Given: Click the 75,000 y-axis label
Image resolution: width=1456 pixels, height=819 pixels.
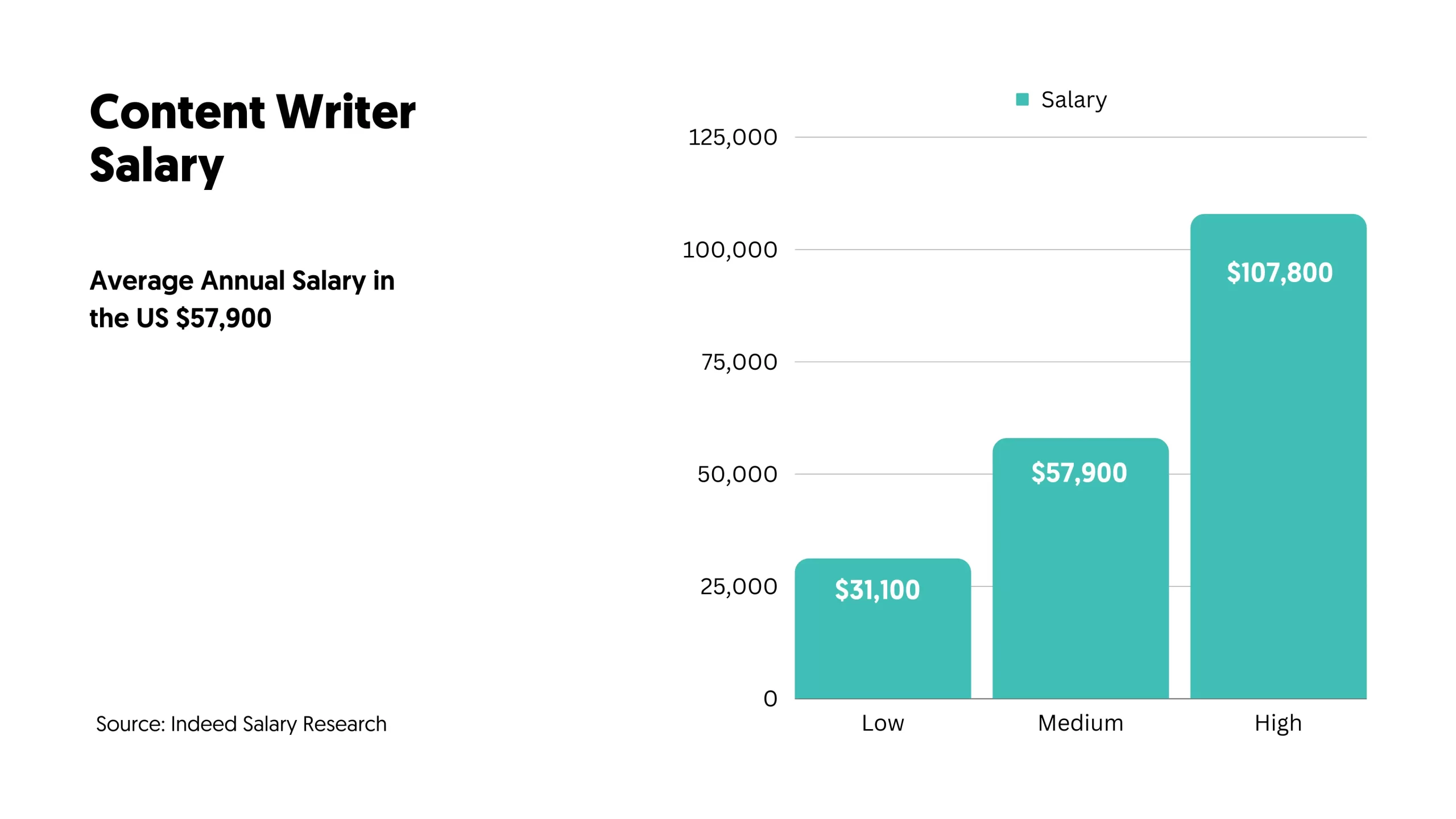Looking at the screenshot, I should [739, 362].
